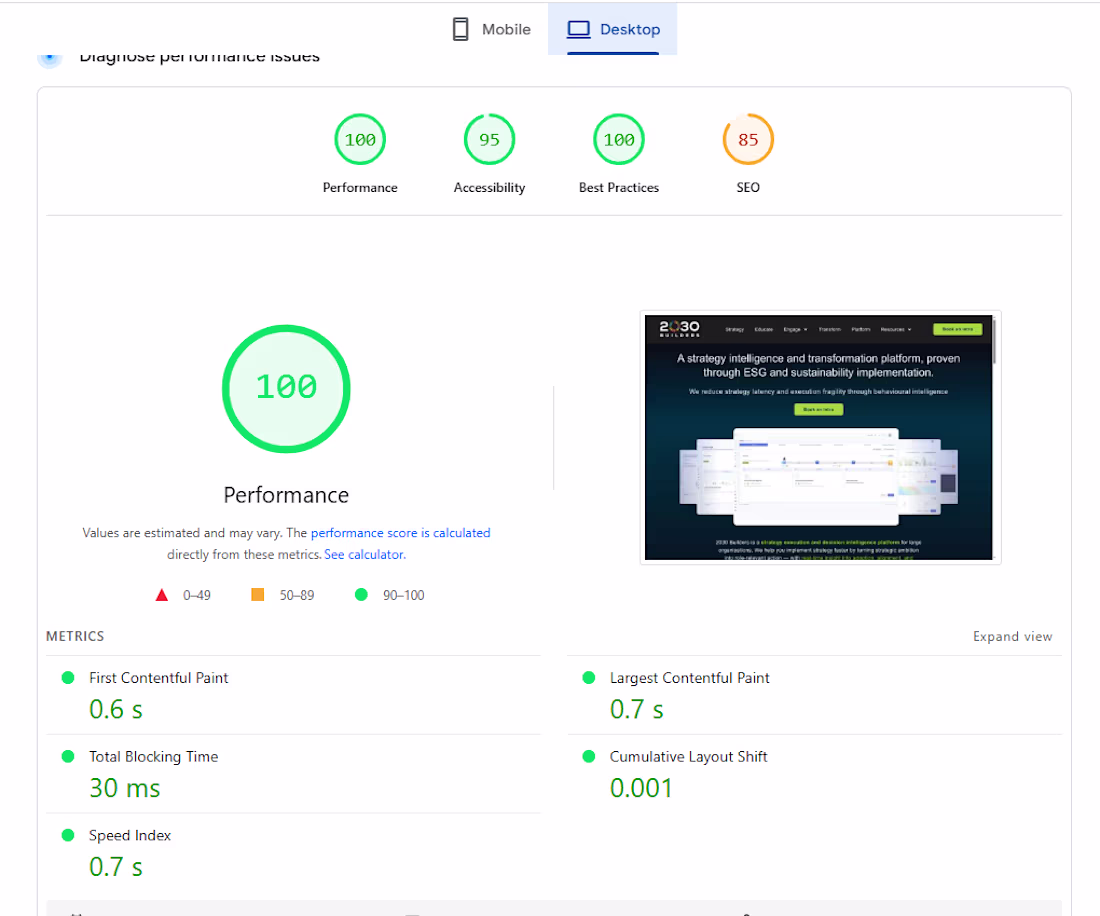Open the Performance score gauge 100
Image resolution: width=1100 pixels, height=916 pixels.
(x=360, y=140)
